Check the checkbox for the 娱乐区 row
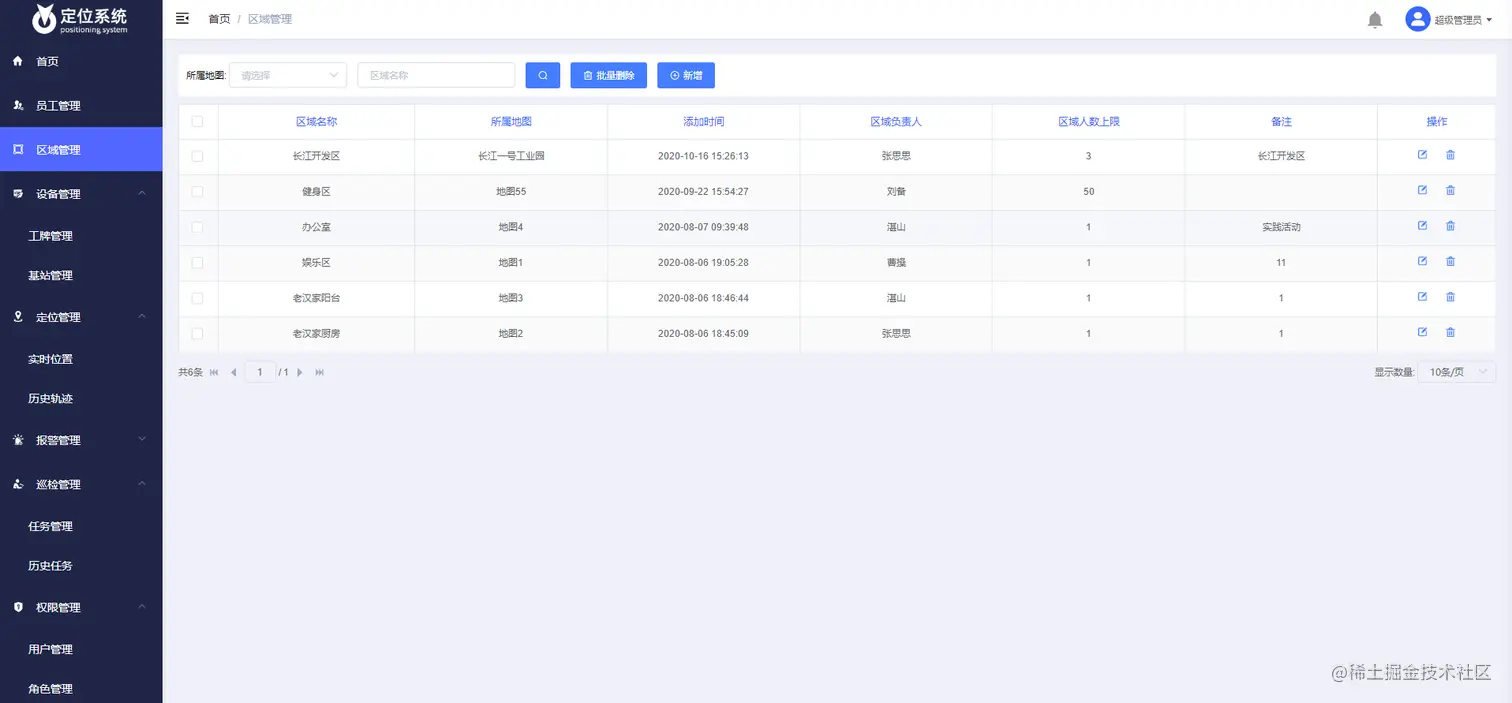Viewport: 1512px width, 703px height. click(x=197, y=262)
